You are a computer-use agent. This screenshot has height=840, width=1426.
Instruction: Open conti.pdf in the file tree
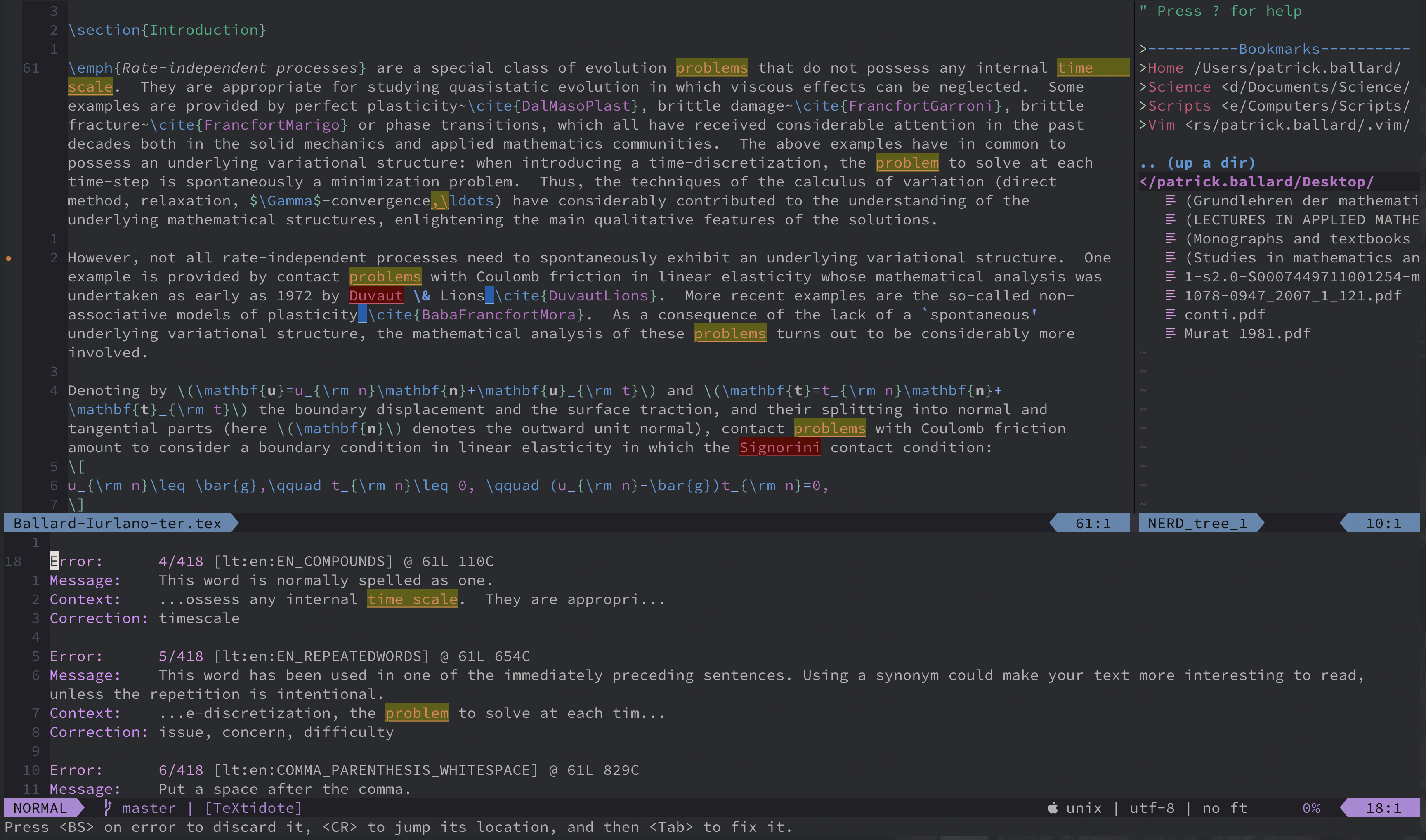[x=1225, y=314]
